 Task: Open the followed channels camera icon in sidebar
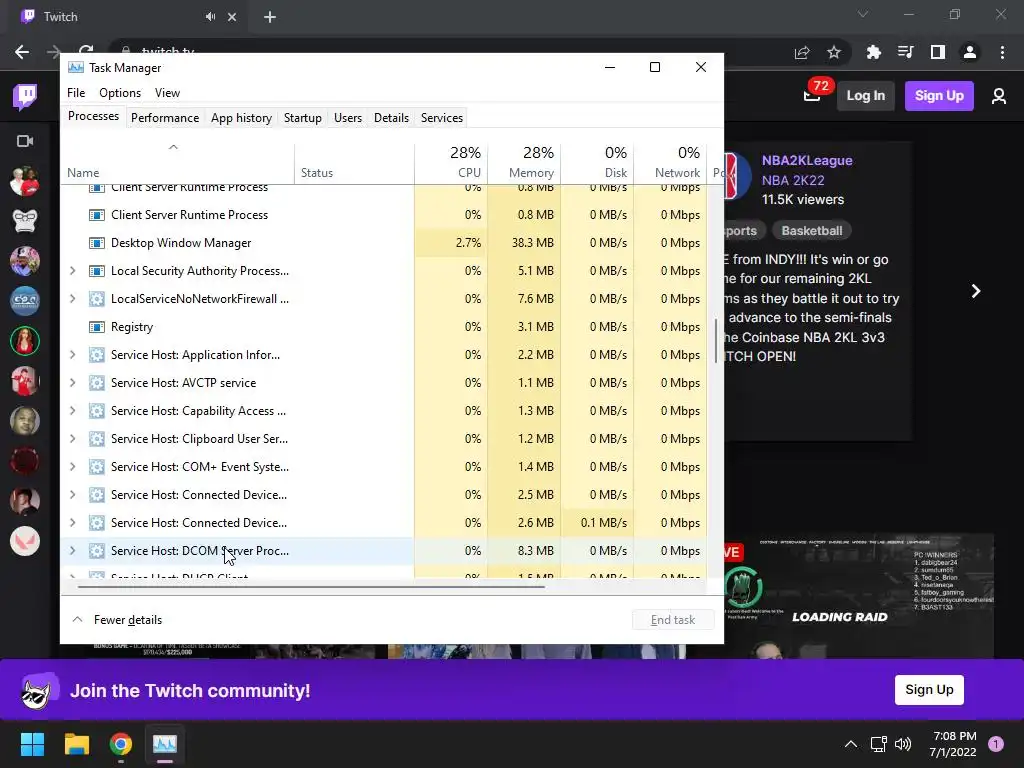(x=25, y=141)
